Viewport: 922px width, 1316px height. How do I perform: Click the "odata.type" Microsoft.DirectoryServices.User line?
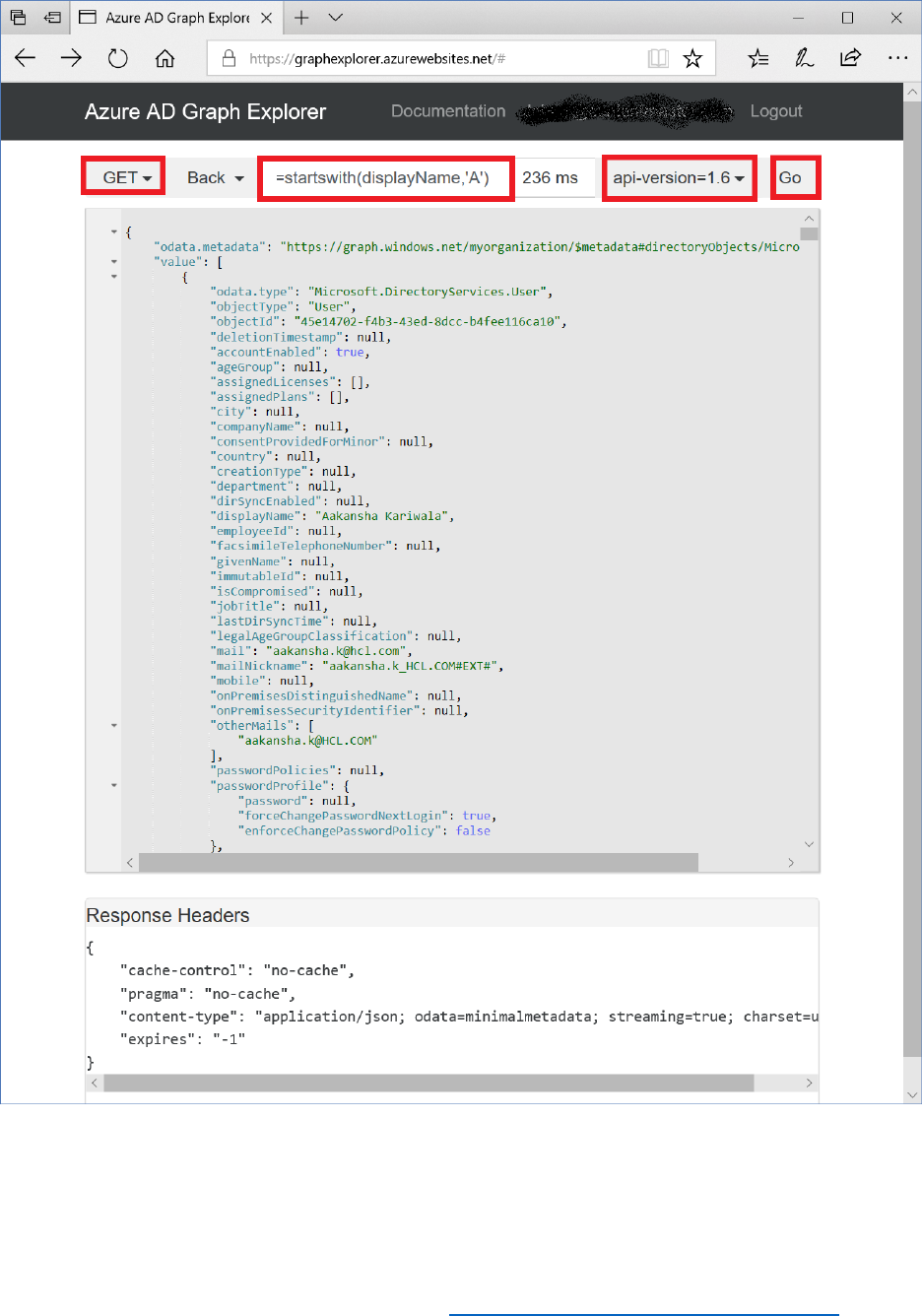381,292
